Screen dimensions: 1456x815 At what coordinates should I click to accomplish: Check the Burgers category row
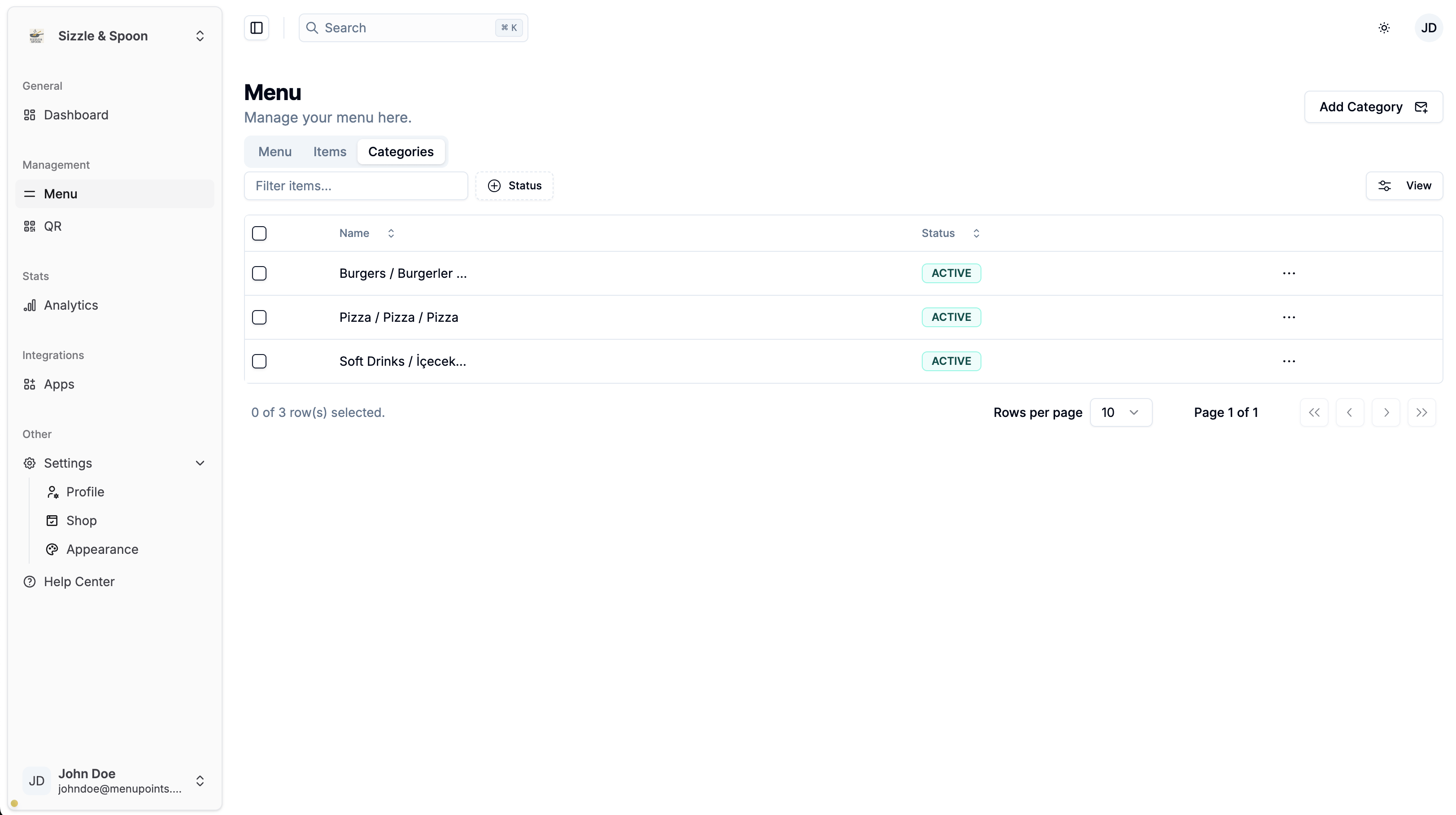tap(259, 273)
